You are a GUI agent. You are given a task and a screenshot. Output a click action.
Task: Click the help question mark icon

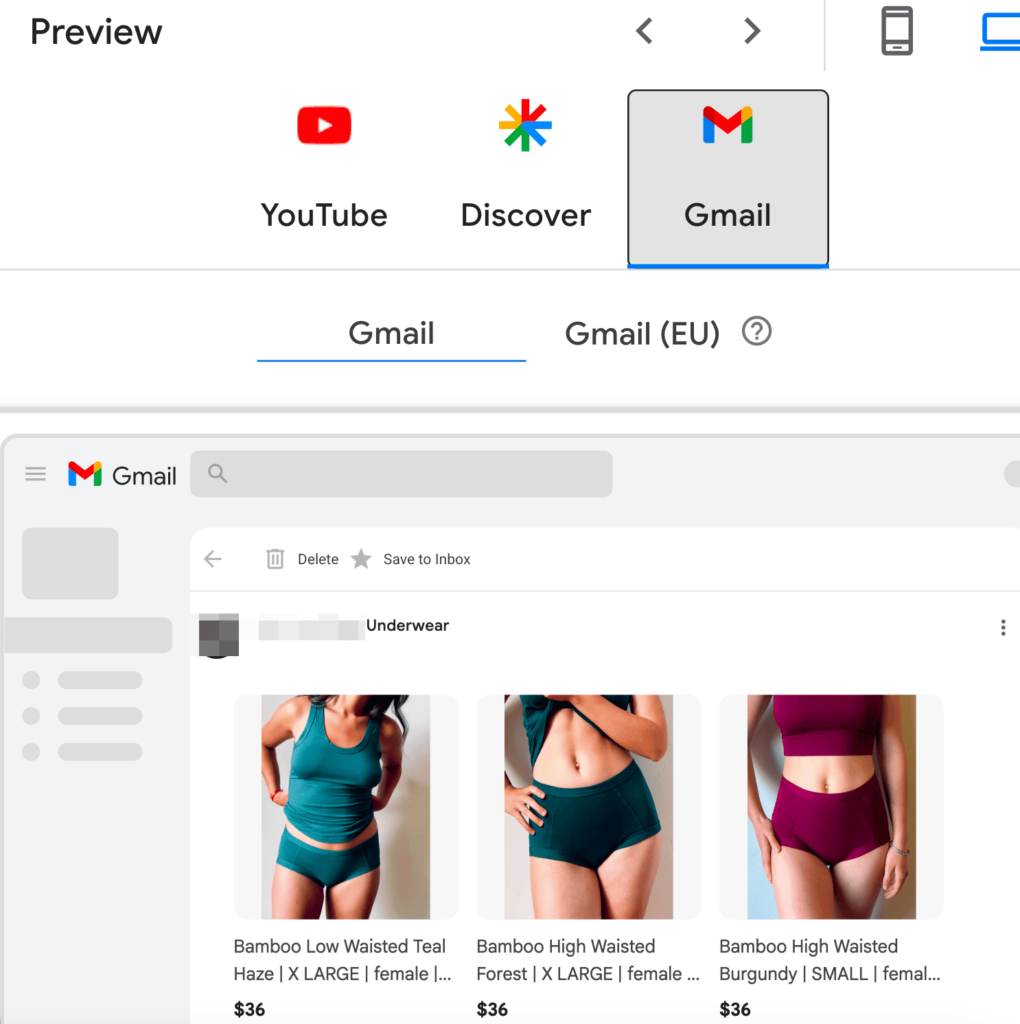[756, 331]
